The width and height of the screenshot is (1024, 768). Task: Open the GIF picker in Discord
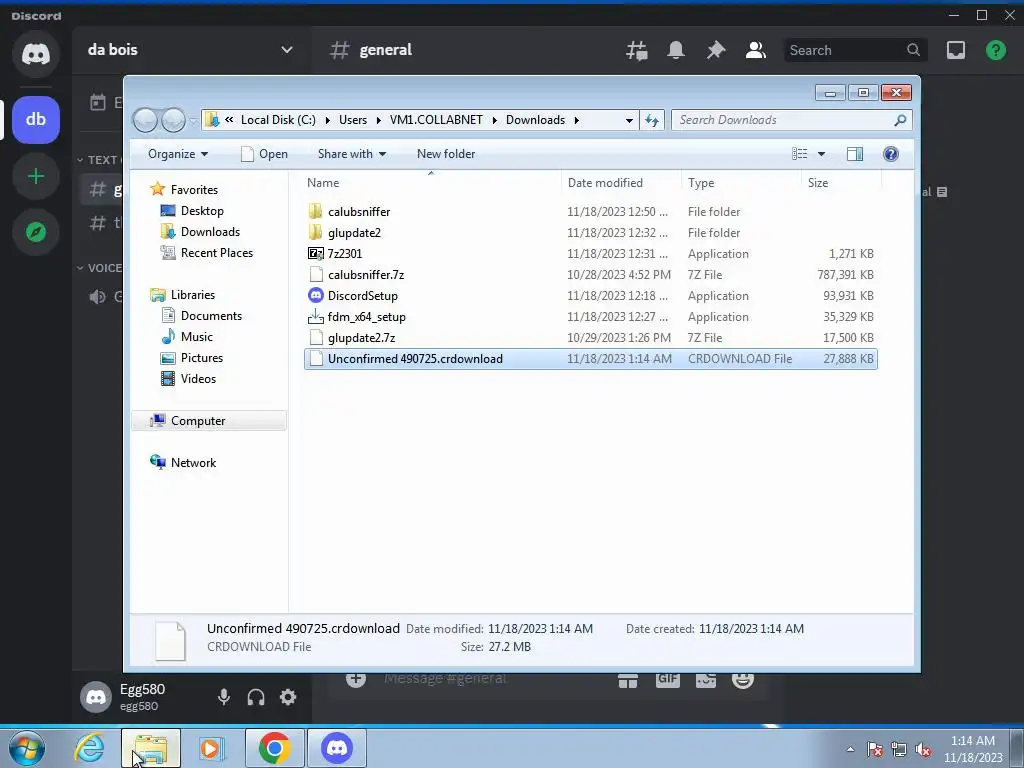point(667,680)
